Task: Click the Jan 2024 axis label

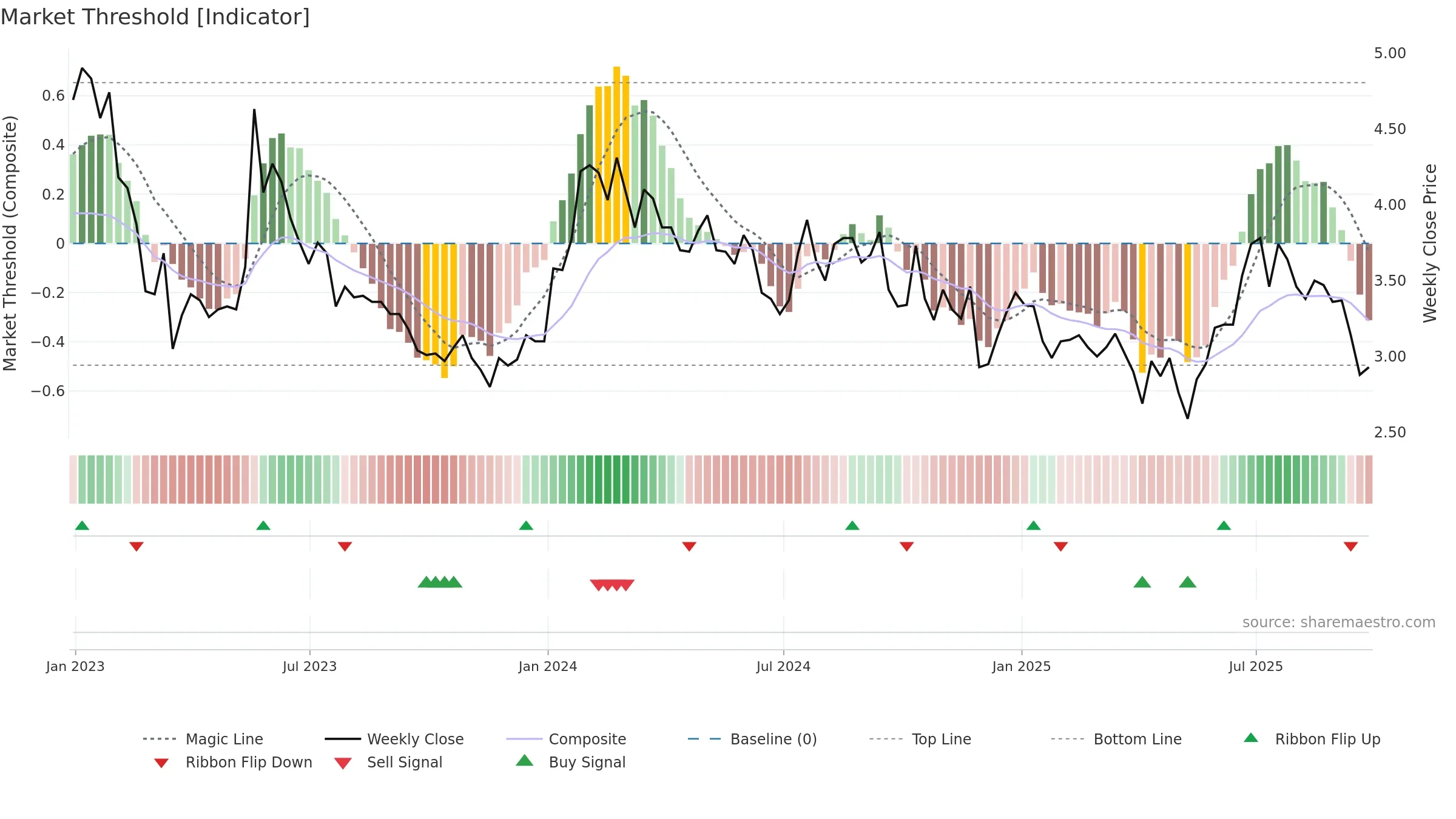Action: 548,666
